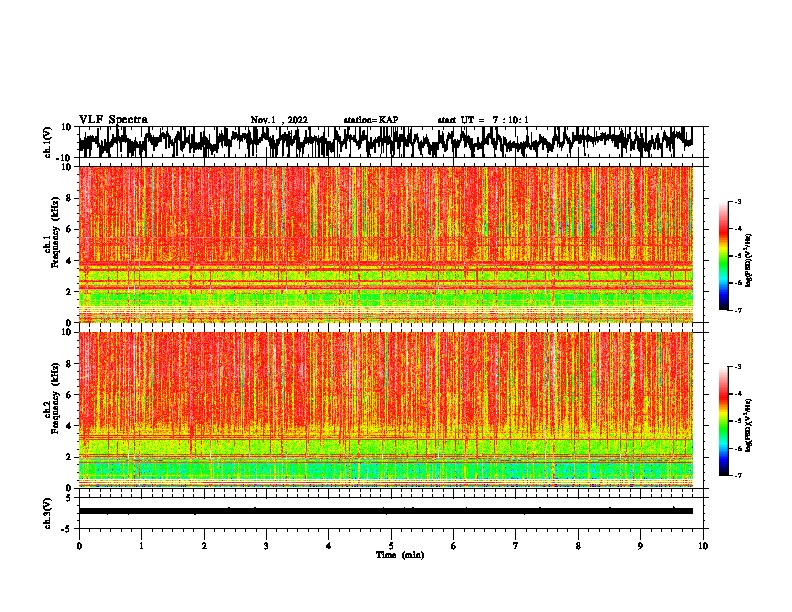792x612 pixels.
Task: Click time axis tick label "4"
Action: [x=329, y=546]
